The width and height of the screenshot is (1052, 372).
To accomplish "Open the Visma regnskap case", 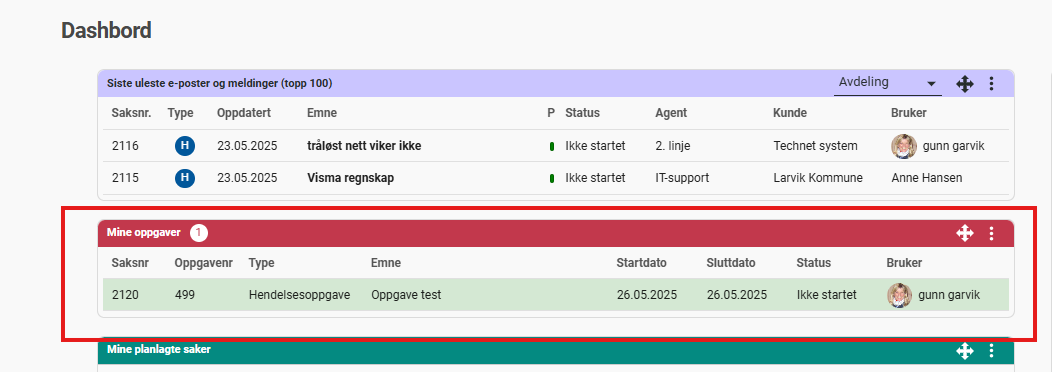I will point(350,178).
